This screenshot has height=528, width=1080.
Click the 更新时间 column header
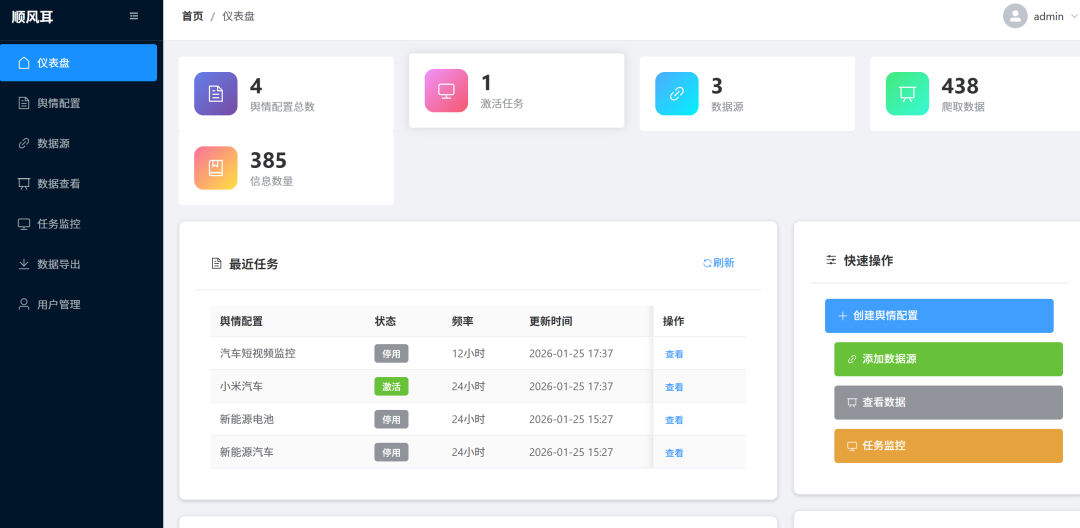click(x=551, y=321)
